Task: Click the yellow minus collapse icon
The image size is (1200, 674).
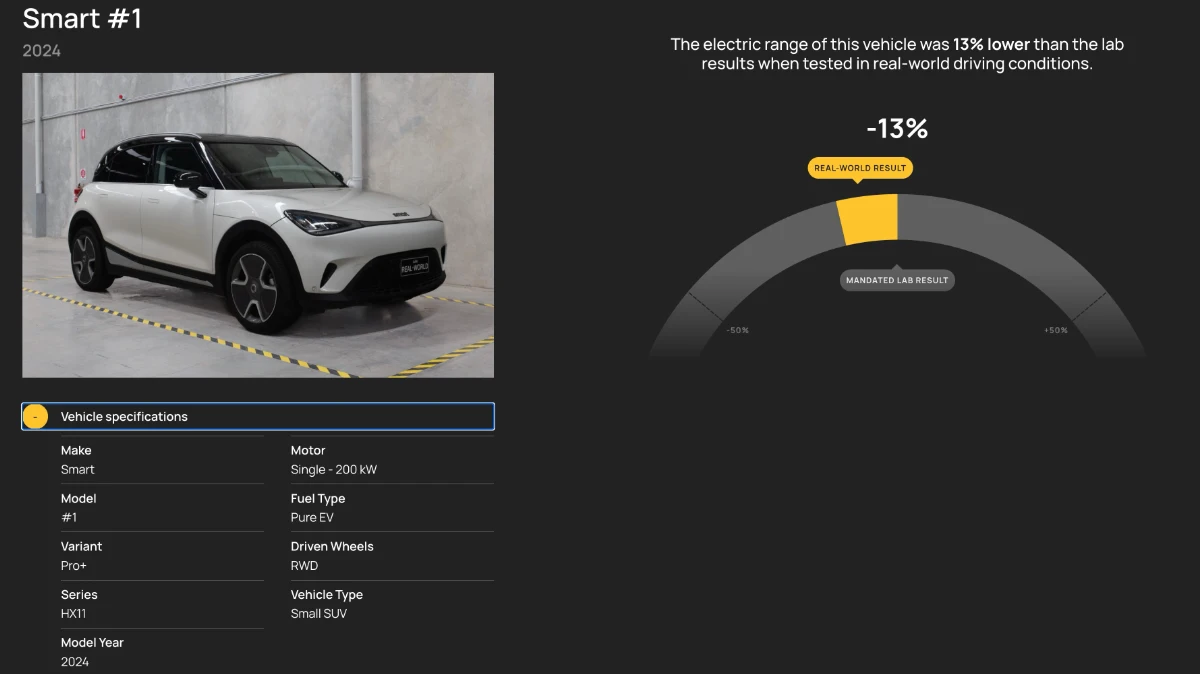Action: (35, 417)
